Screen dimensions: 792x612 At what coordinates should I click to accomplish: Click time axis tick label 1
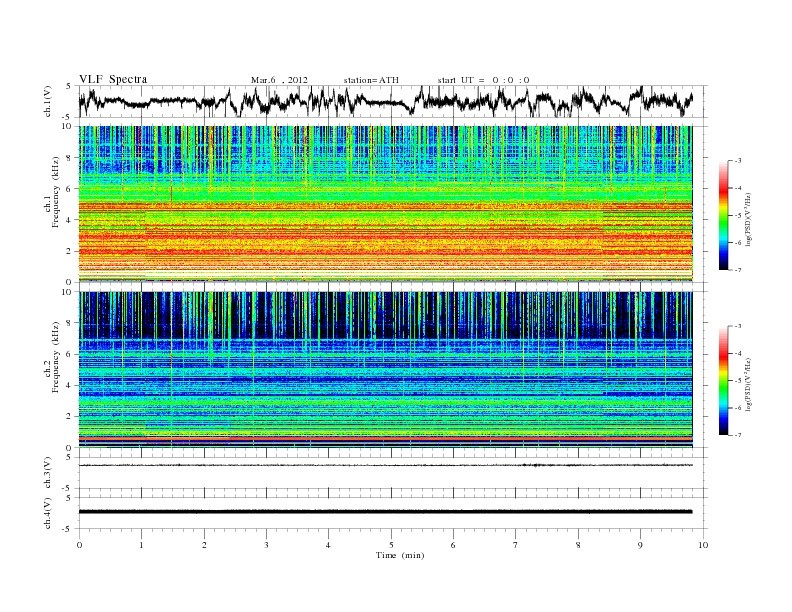pyautogui.click(x=141, y=545)
